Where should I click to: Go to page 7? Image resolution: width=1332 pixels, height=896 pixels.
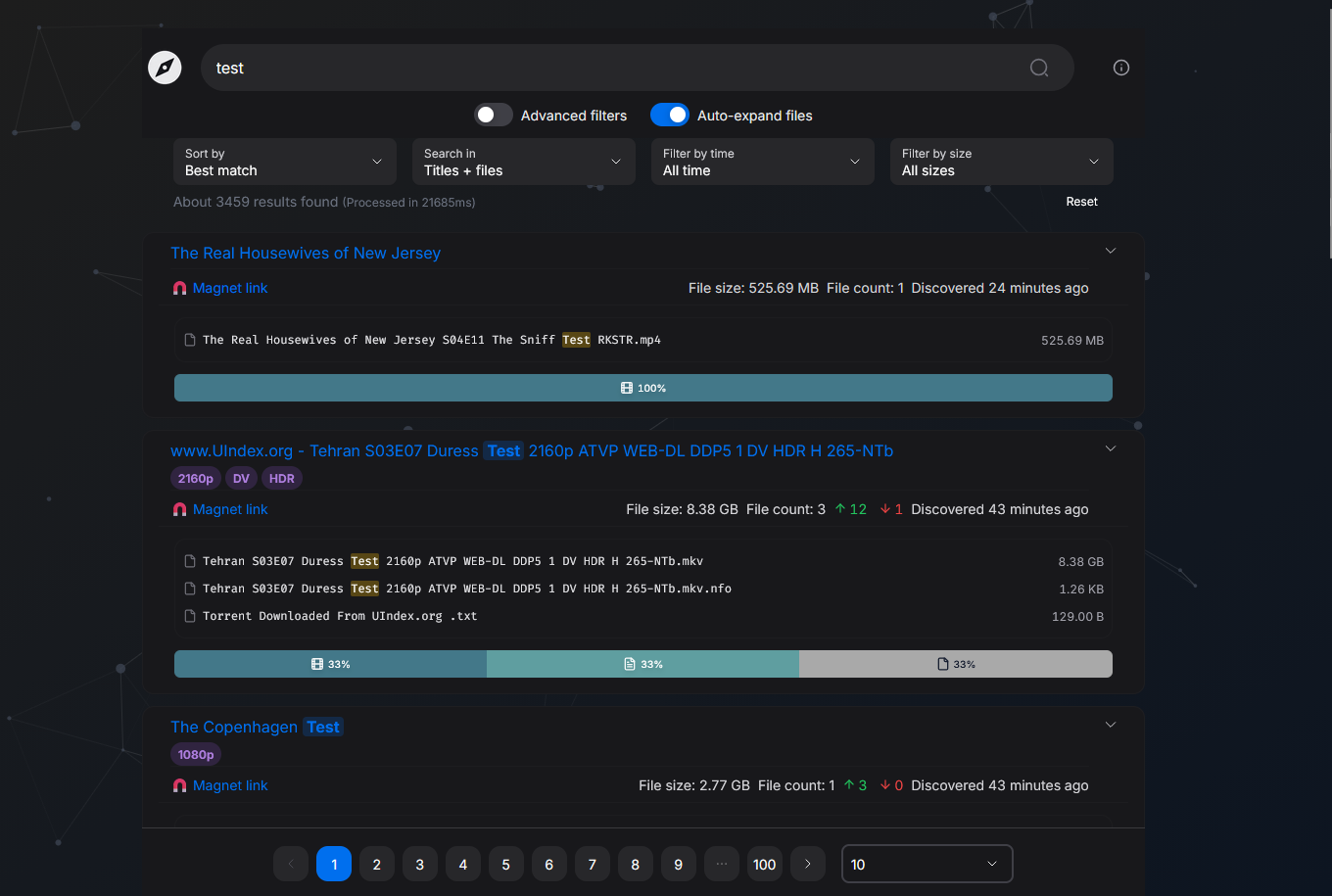(593, 864)
